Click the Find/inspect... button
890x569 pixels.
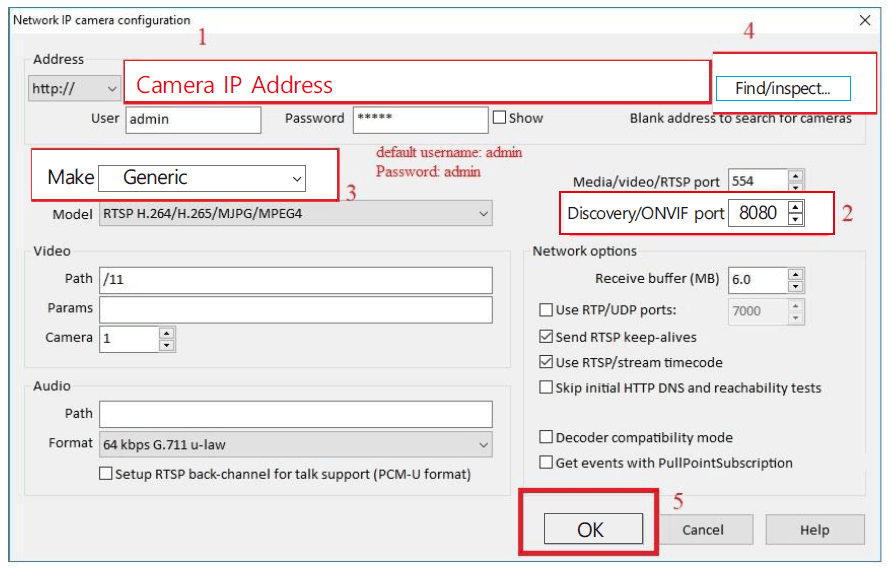click(782, 88)
